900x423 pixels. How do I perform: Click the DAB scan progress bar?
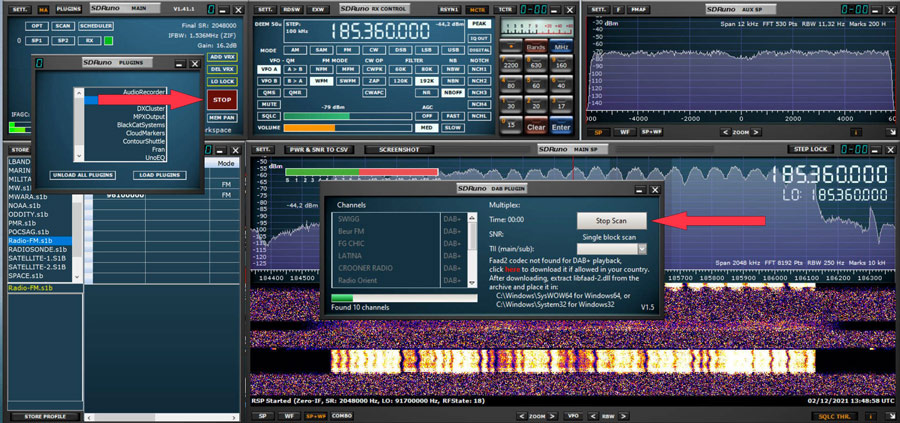click(404, 298)
